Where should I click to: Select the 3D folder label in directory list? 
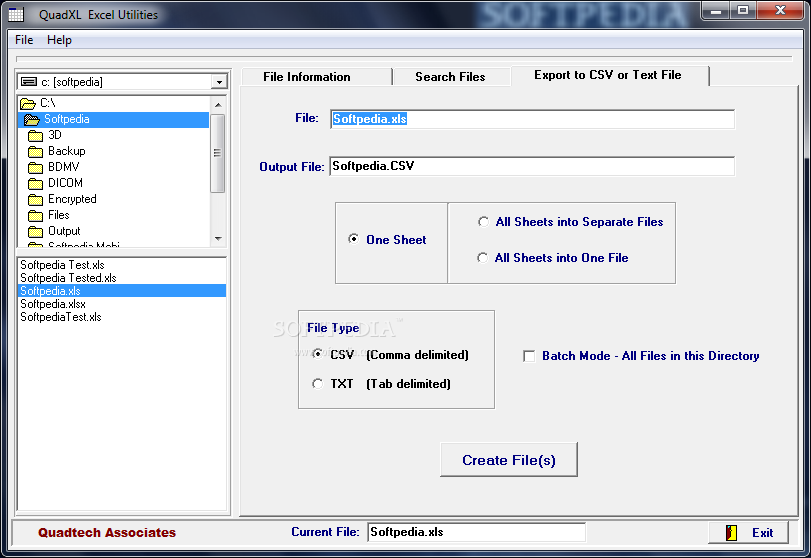coord(55,135)
